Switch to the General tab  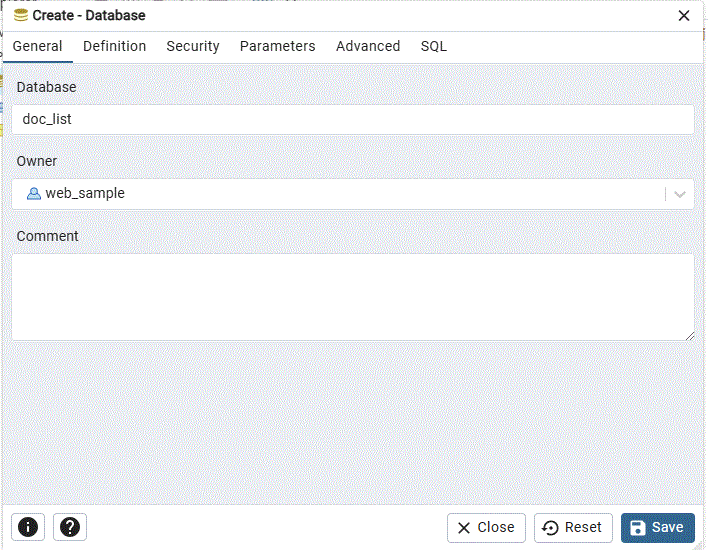[x=37, y=46]
